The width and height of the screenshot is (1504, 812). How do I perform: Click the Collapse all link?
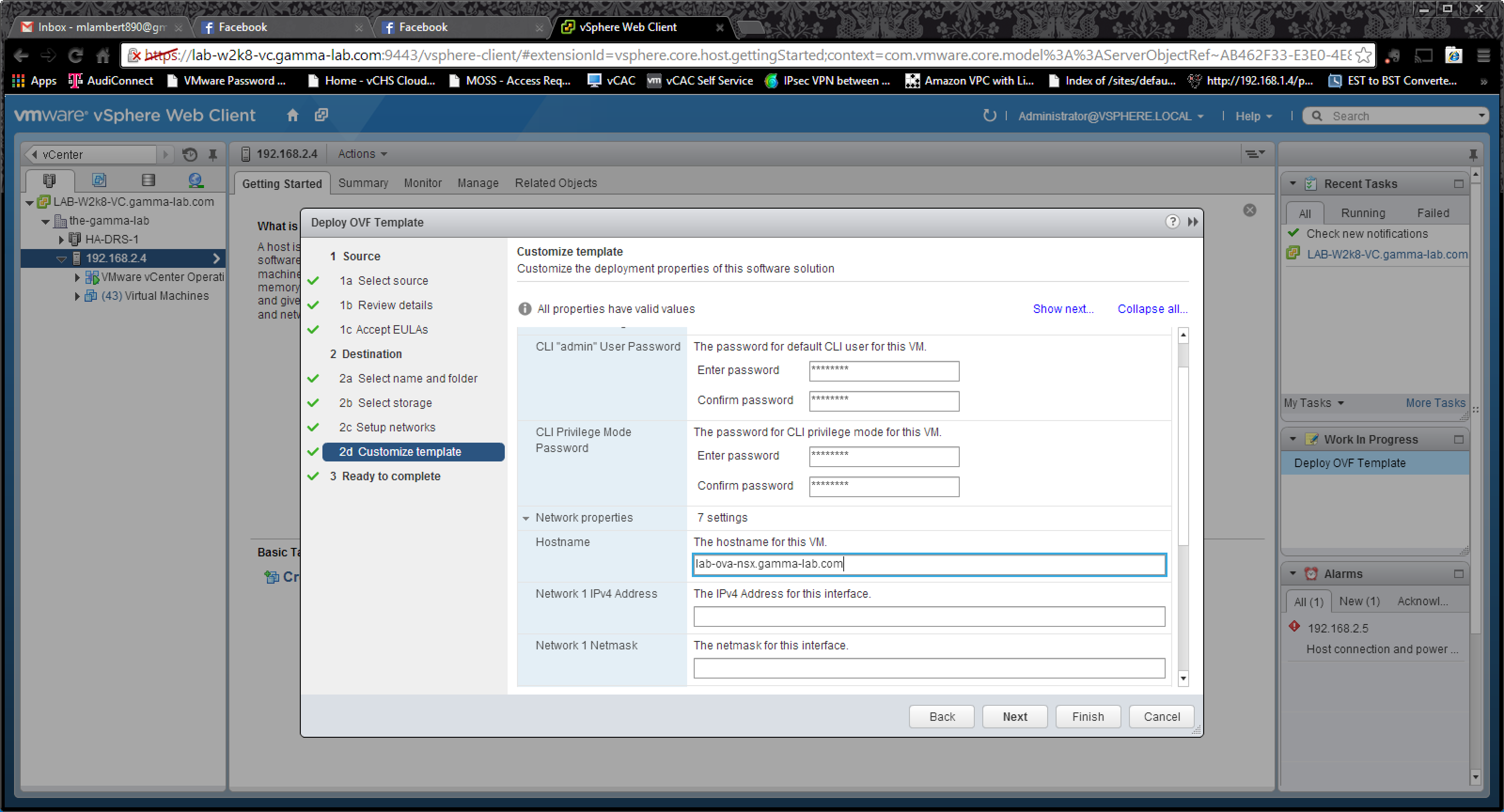(1152, 309)
